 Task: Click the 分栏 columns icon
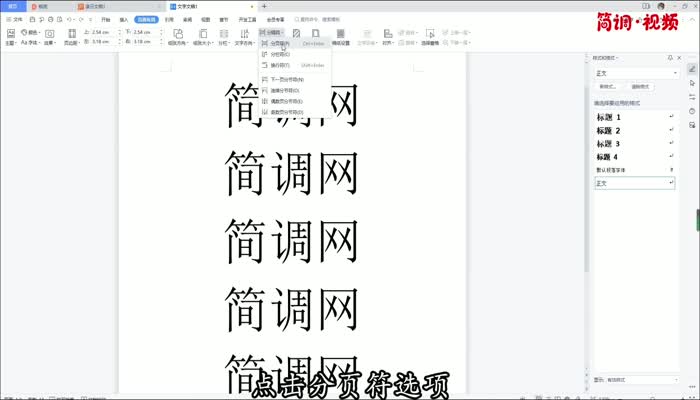tap(222, 38)
